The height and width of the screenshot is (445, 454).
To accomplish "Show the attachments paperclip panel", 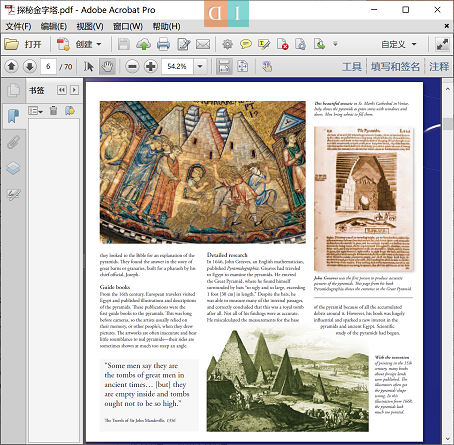I will click(x=13, y=142).
